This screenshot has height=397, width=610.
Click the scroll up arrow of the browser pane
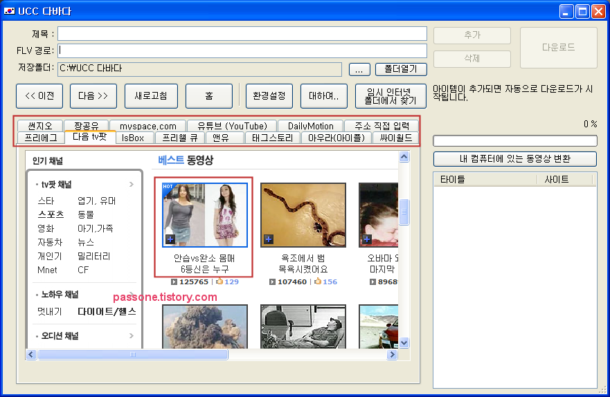(404, 157)
